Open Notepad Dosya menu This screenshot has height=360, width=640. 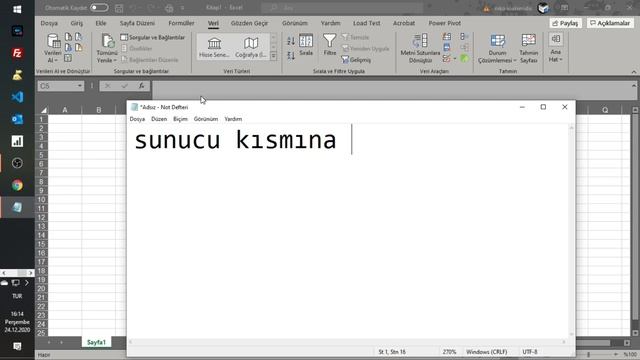[x=137, y=119]
